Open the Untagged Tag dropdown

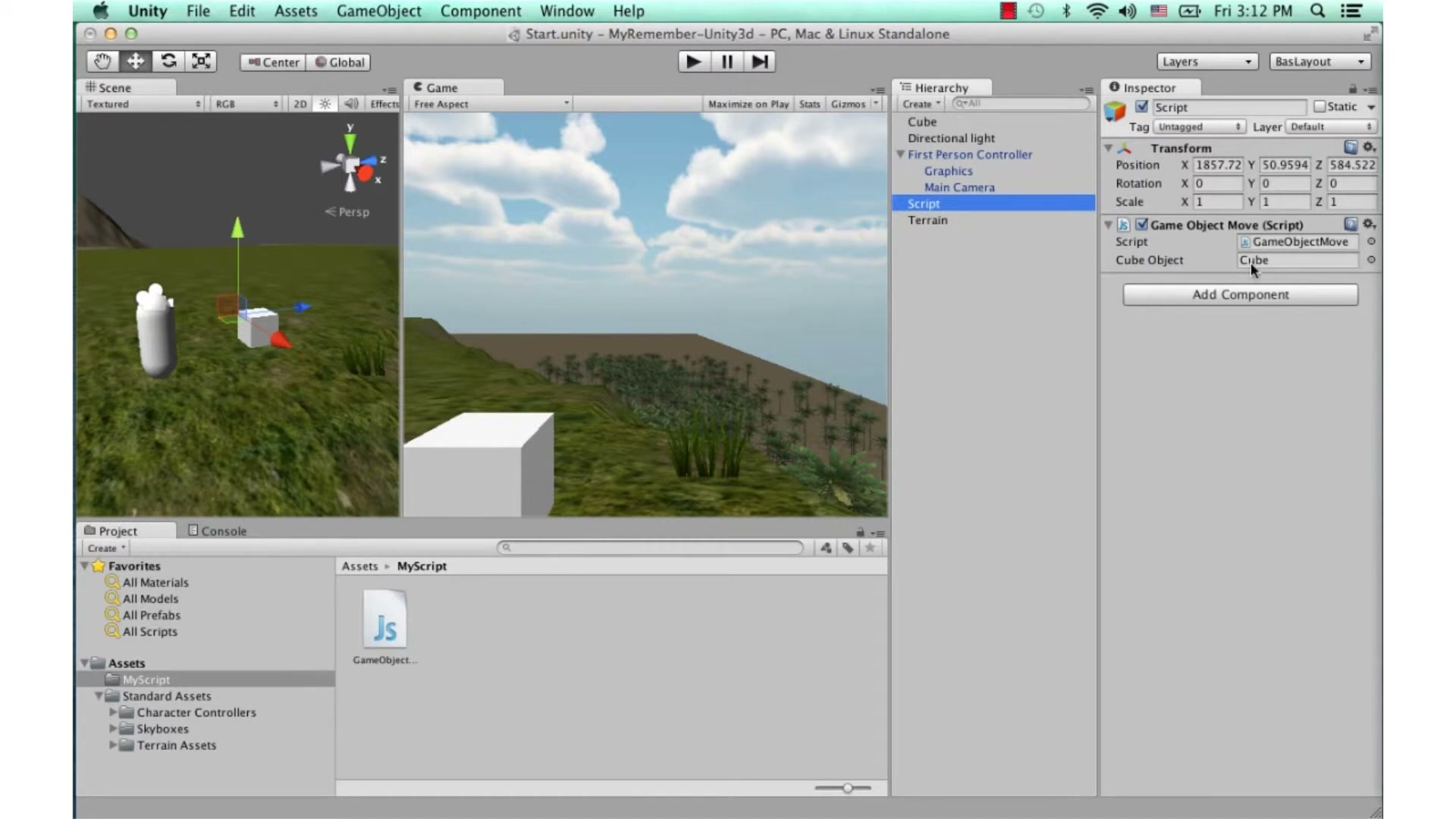(1199, 127)
